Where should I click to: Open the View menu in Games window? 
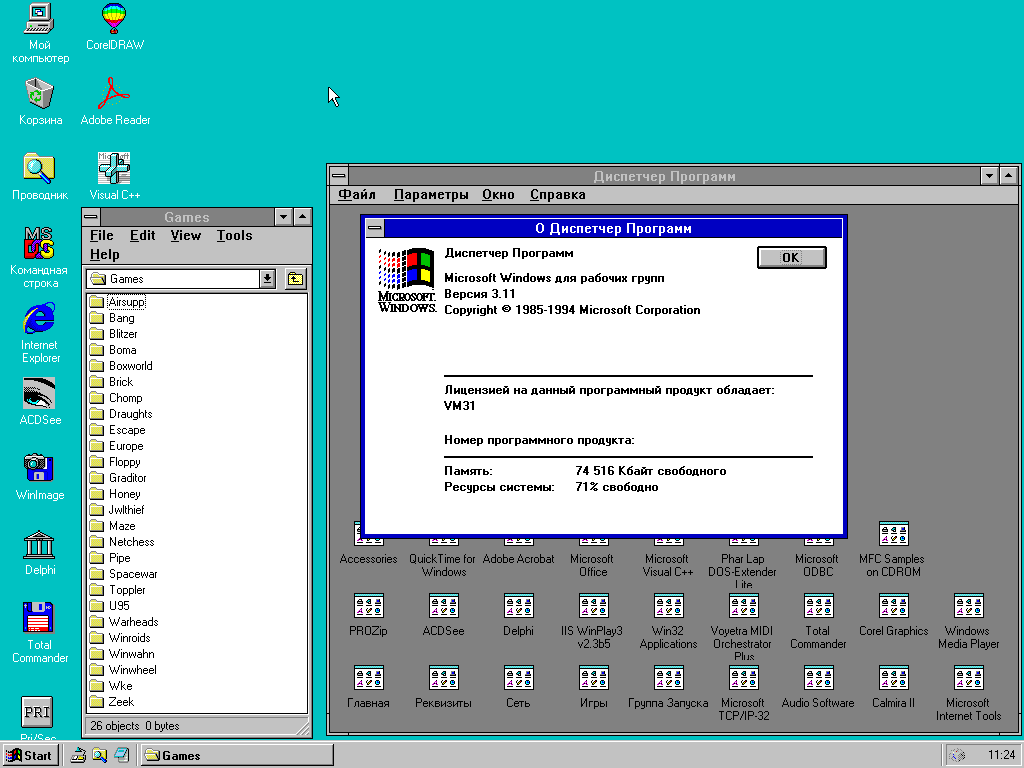(x=185, y=236)
